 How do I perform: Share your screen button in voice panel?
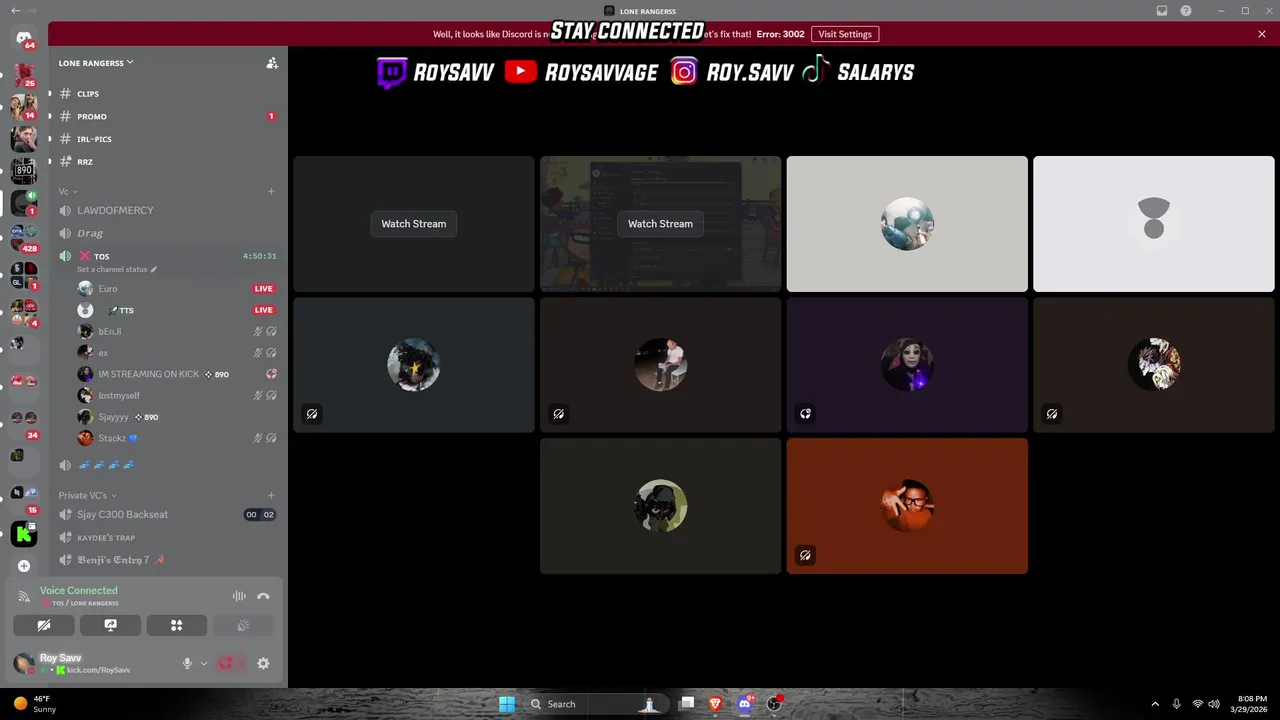110,625
